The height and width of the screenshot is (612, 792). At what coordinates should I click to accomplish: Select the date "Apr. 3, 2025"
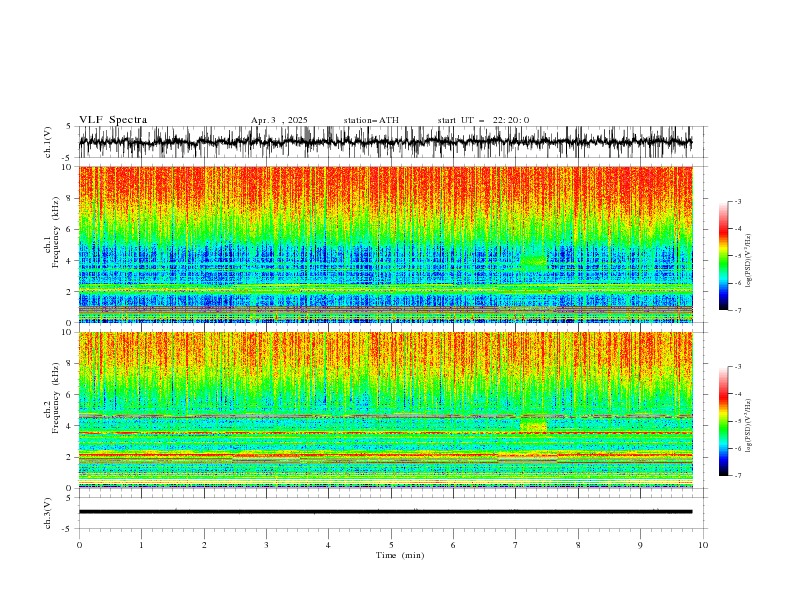[279, 120]
